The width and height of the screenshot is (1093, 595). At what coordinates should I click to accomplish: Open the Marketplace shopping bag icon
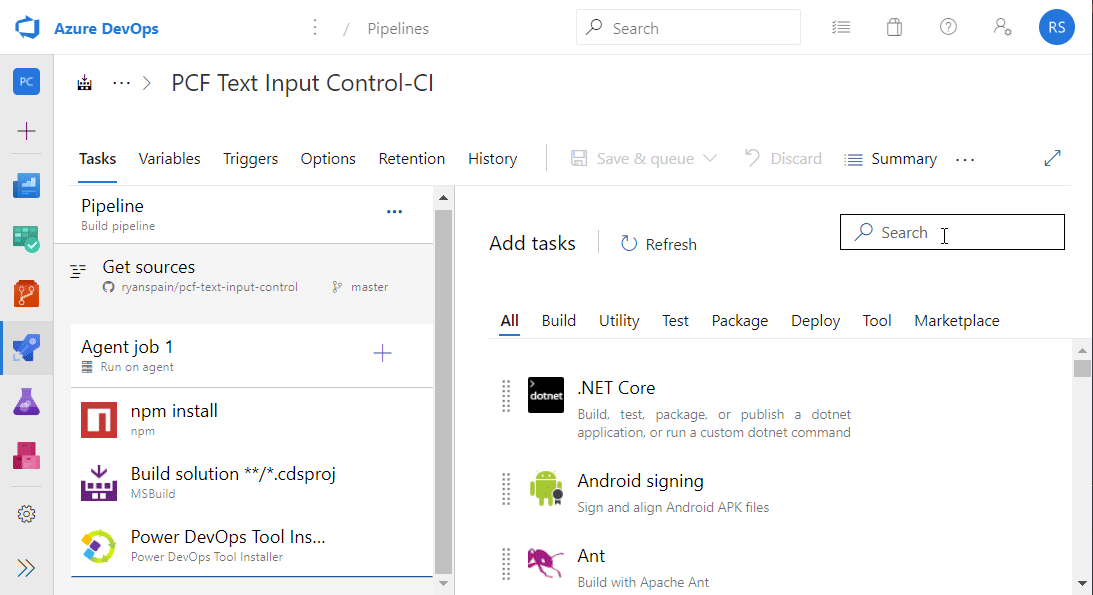pyautogui.click(x=894, y=27)
